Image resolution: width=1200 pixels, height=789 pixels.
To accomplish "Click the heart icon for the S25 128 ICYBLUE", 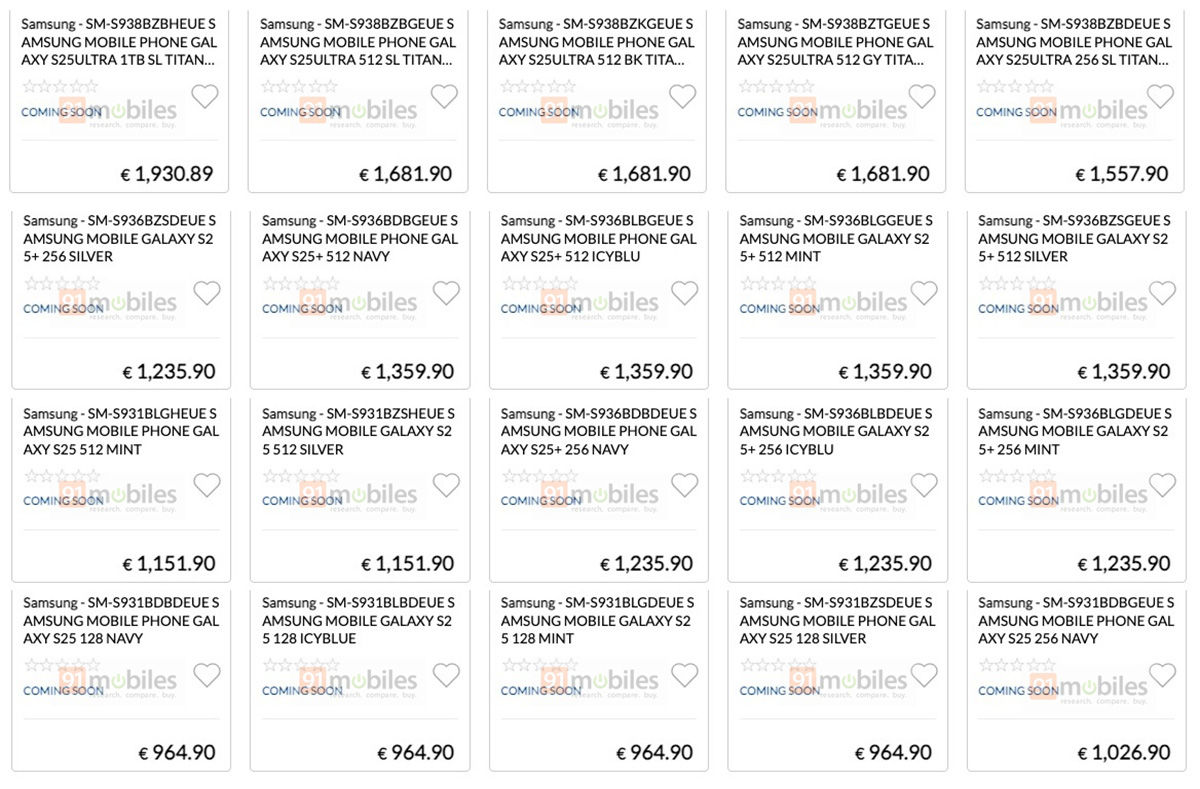I will (x=446, y=675).
